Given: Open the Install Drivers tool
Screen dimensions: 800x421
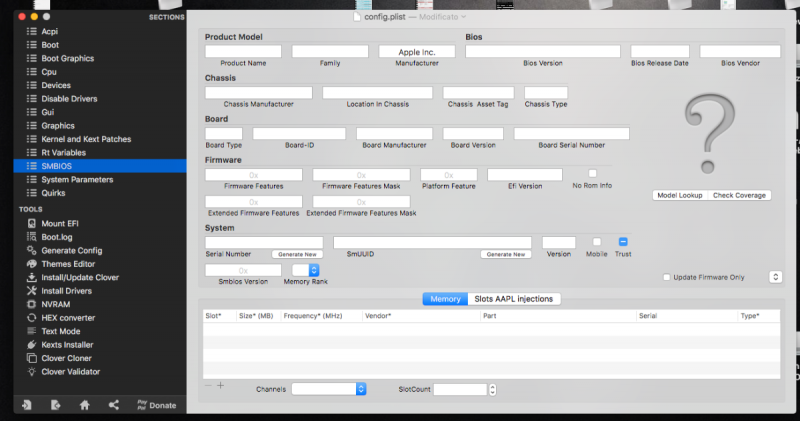Looking at the screenshot, I should pos(66,291).
